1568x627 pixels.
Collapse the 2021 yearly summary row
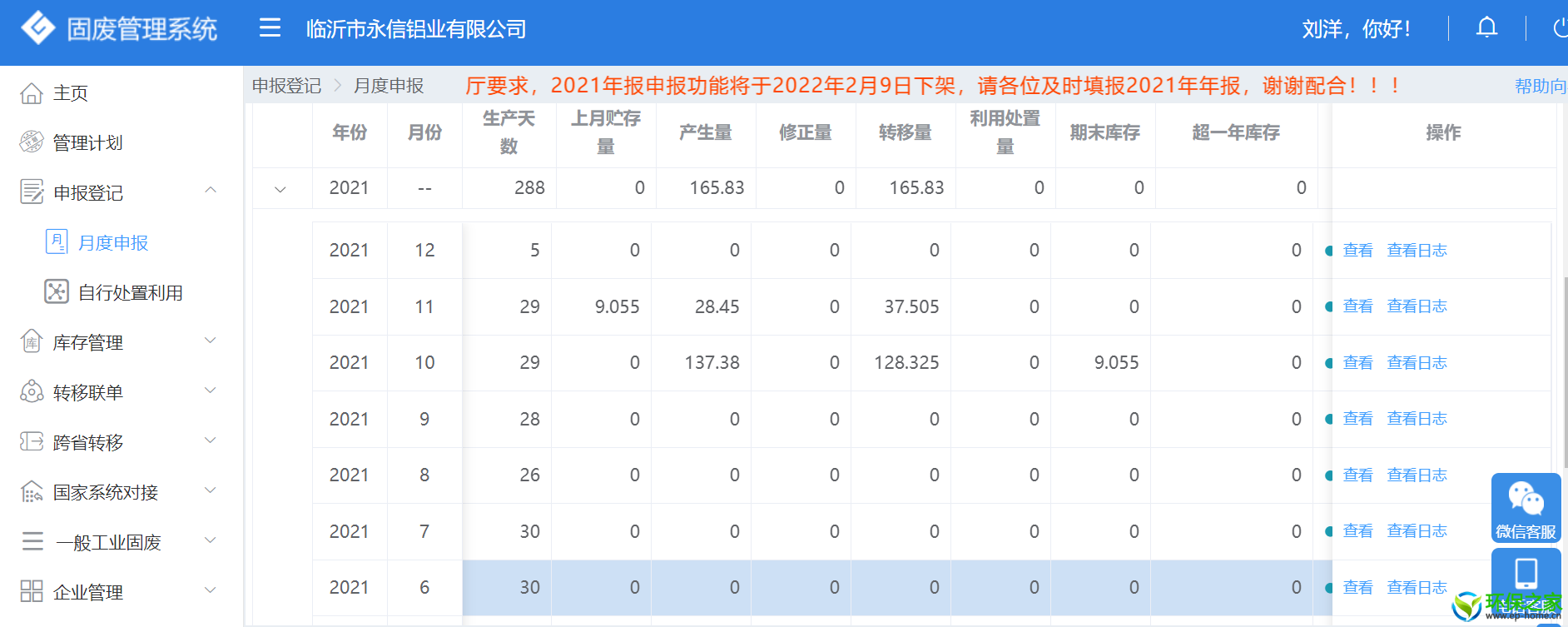(x=280, y=189)
